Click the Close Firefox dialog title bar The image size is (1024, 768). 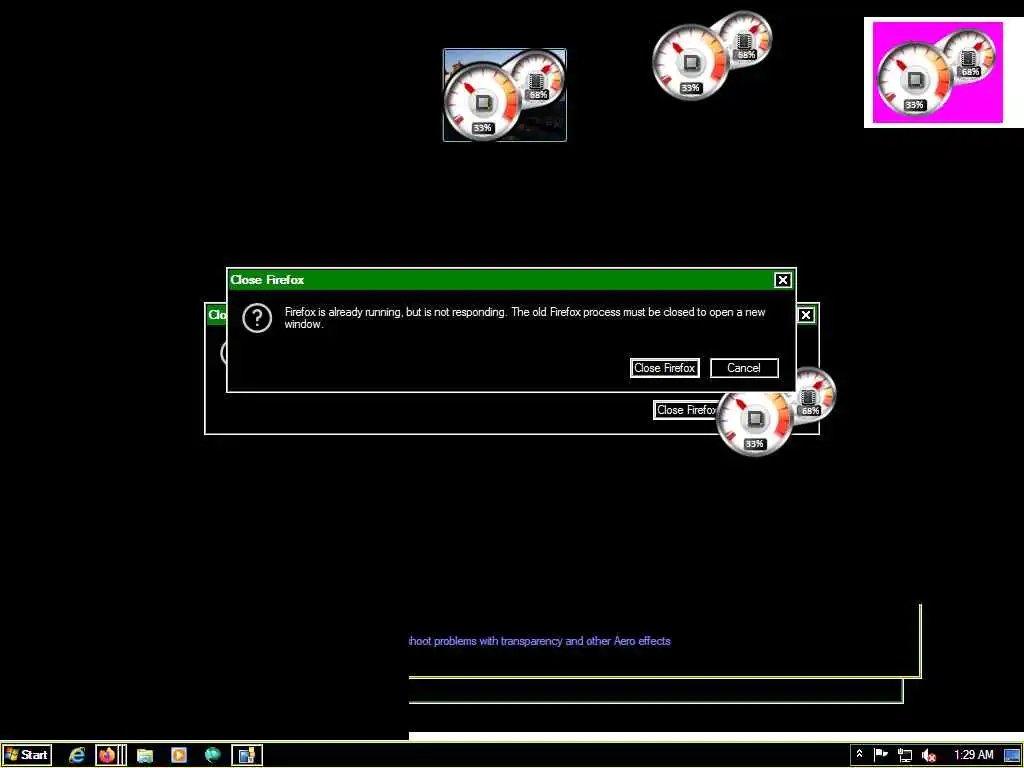pos(500,280)
